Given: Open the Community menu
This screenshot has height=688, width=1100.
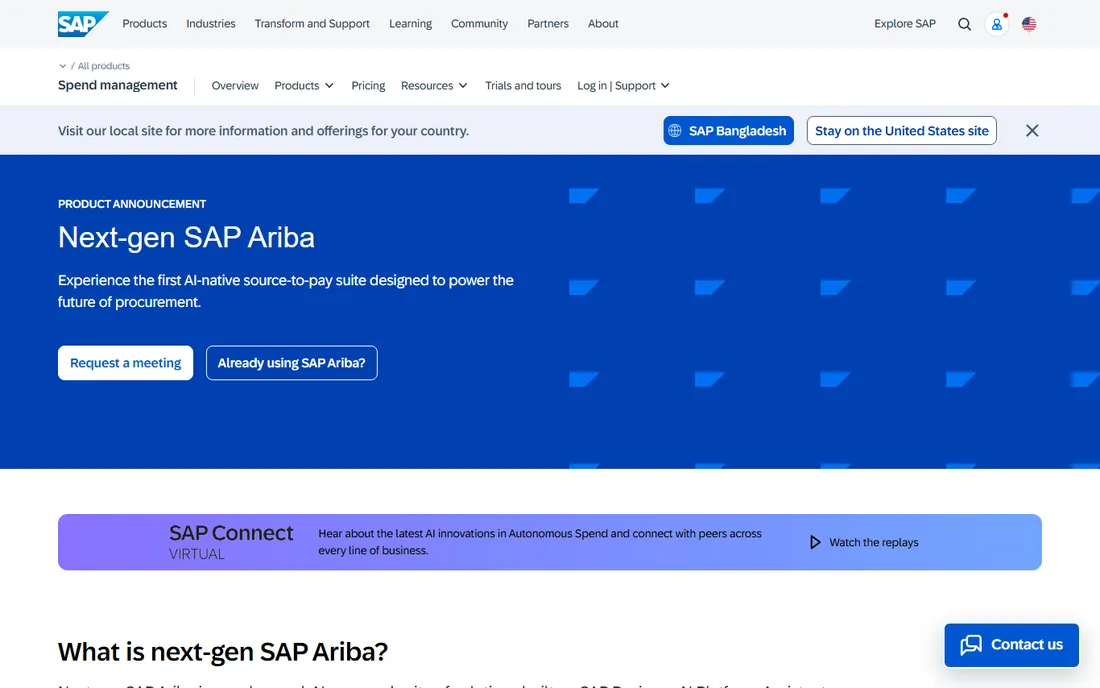Looking at the screenshot, I should click(479, 24).
